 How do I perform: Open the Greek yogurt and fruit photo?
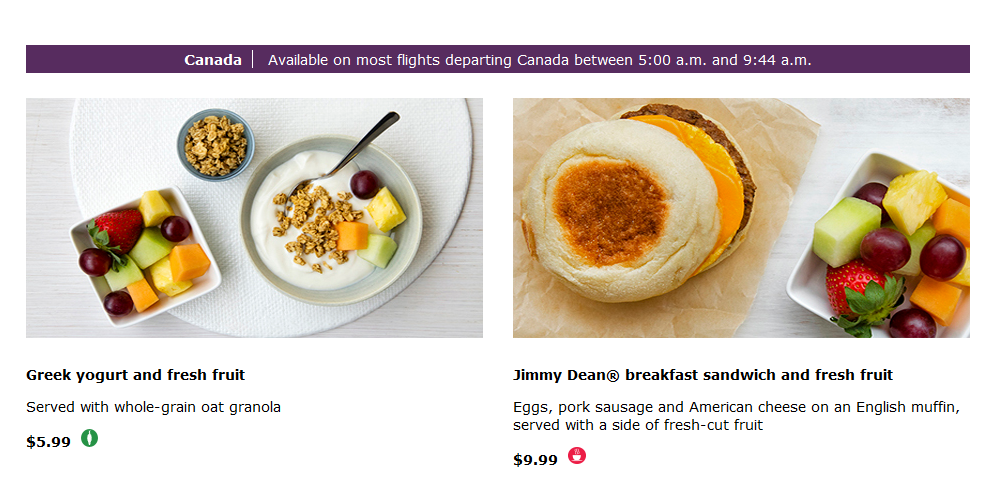coord(254,217)
